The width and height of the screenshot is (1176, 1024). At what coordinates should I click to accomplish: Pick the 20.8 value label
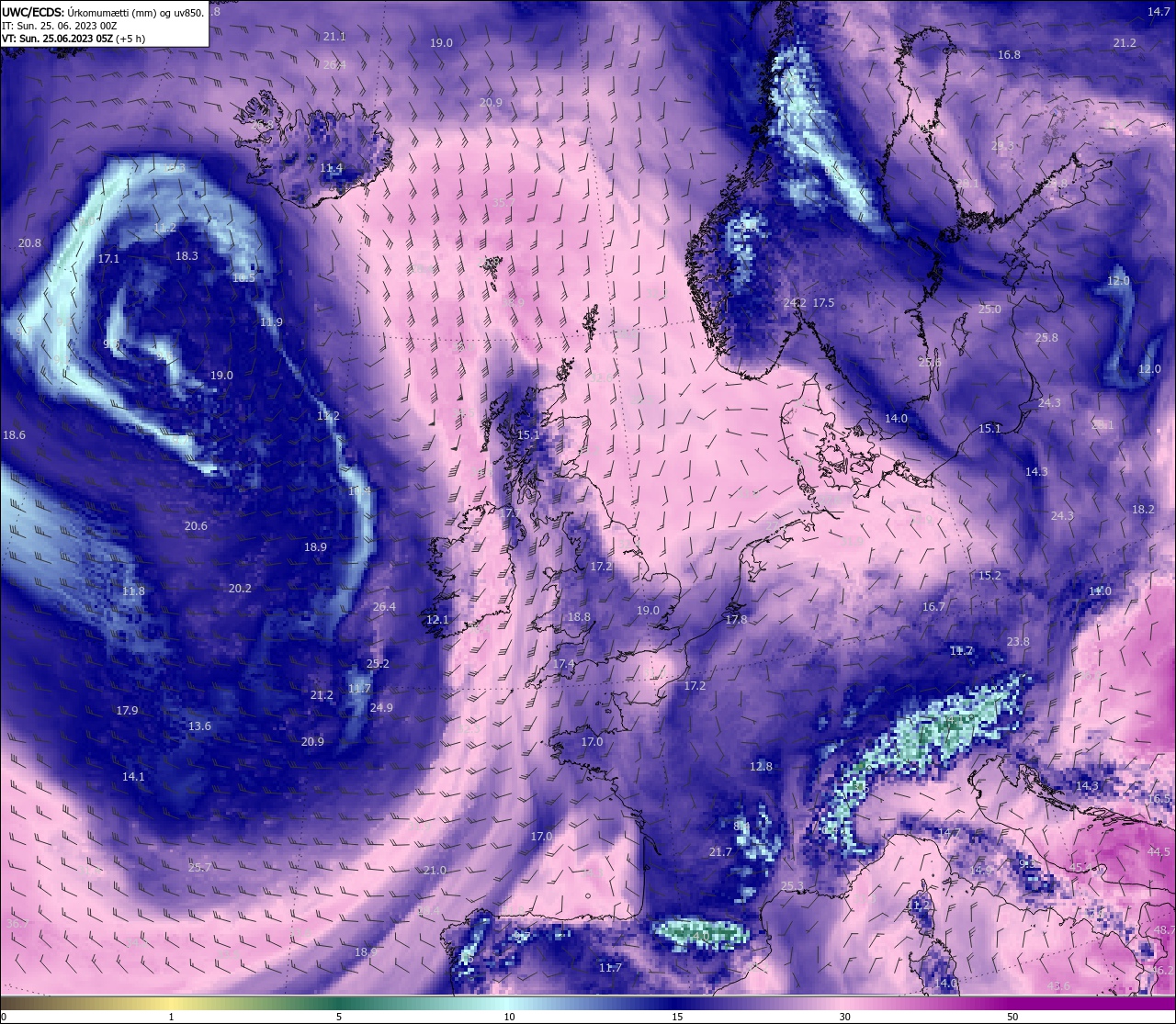point(29,243)
